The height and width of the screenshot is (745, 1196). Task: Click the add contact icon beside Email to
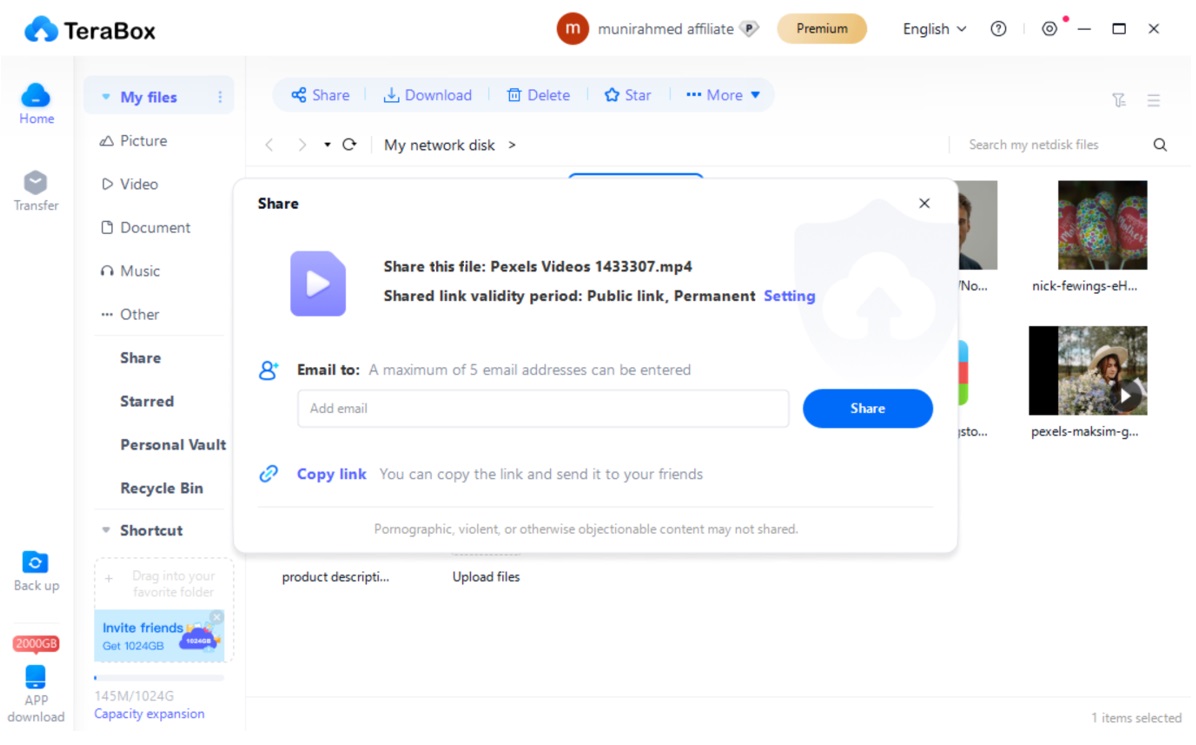[268, 371]
